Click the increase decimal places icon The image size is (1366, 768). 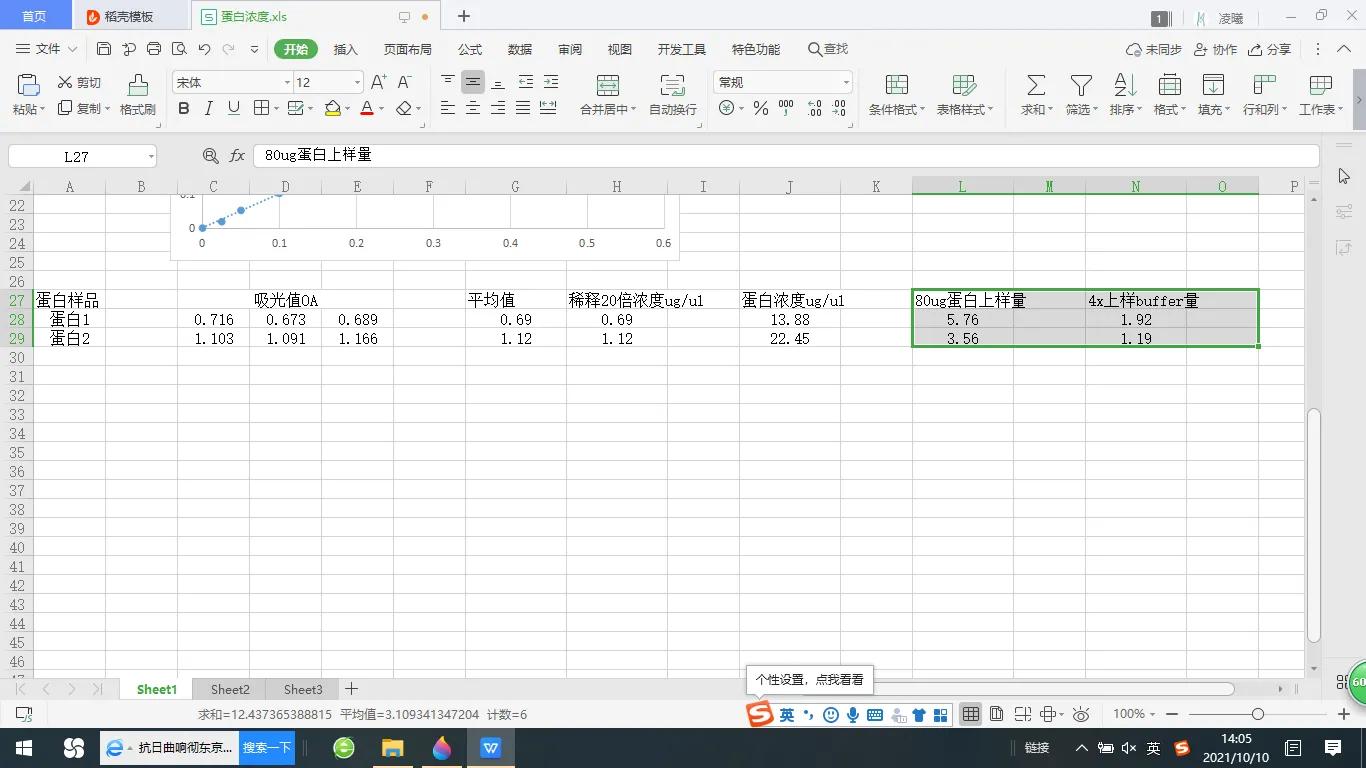[x=814, y=108]
